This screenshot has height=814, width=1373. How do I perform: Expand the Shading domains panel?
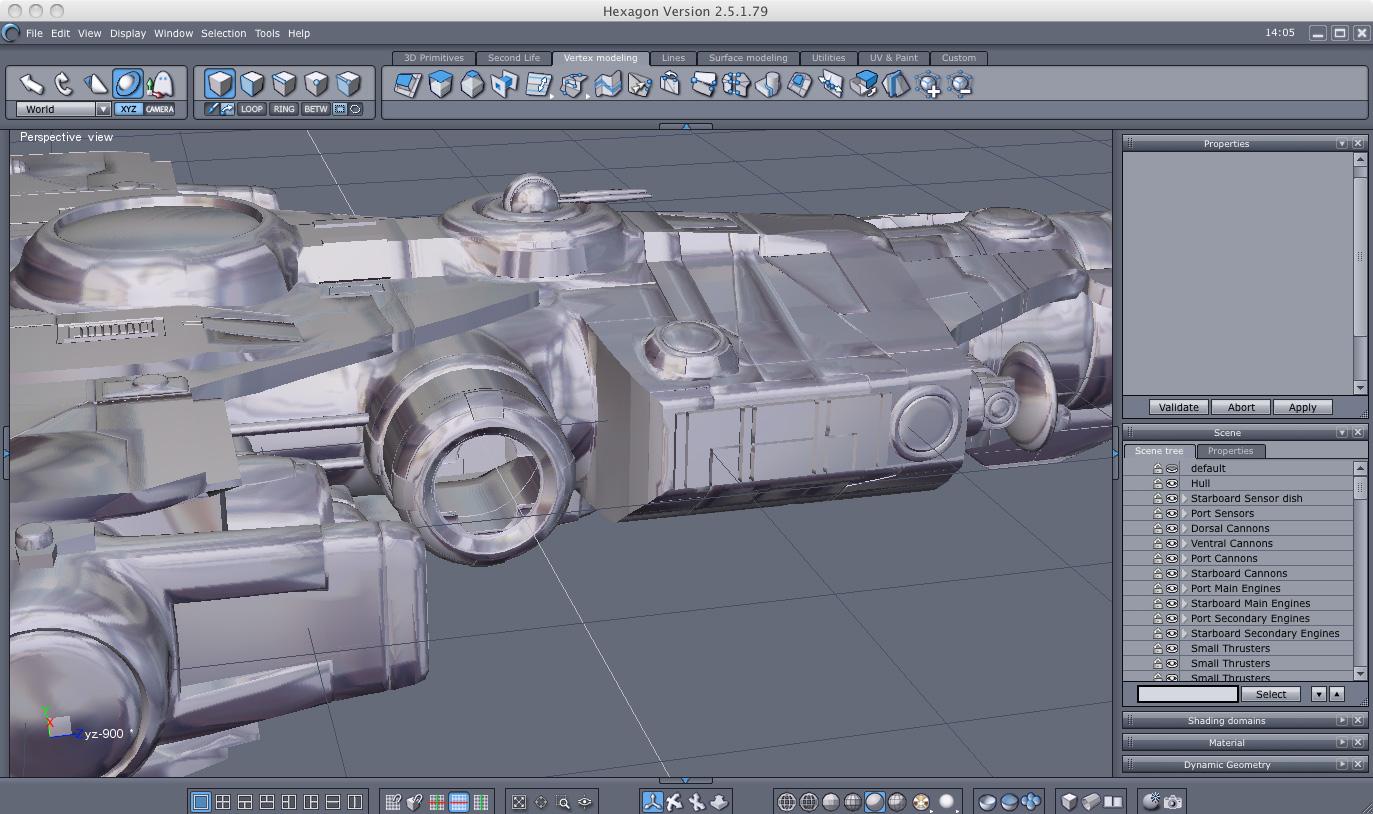(1341, 720)
